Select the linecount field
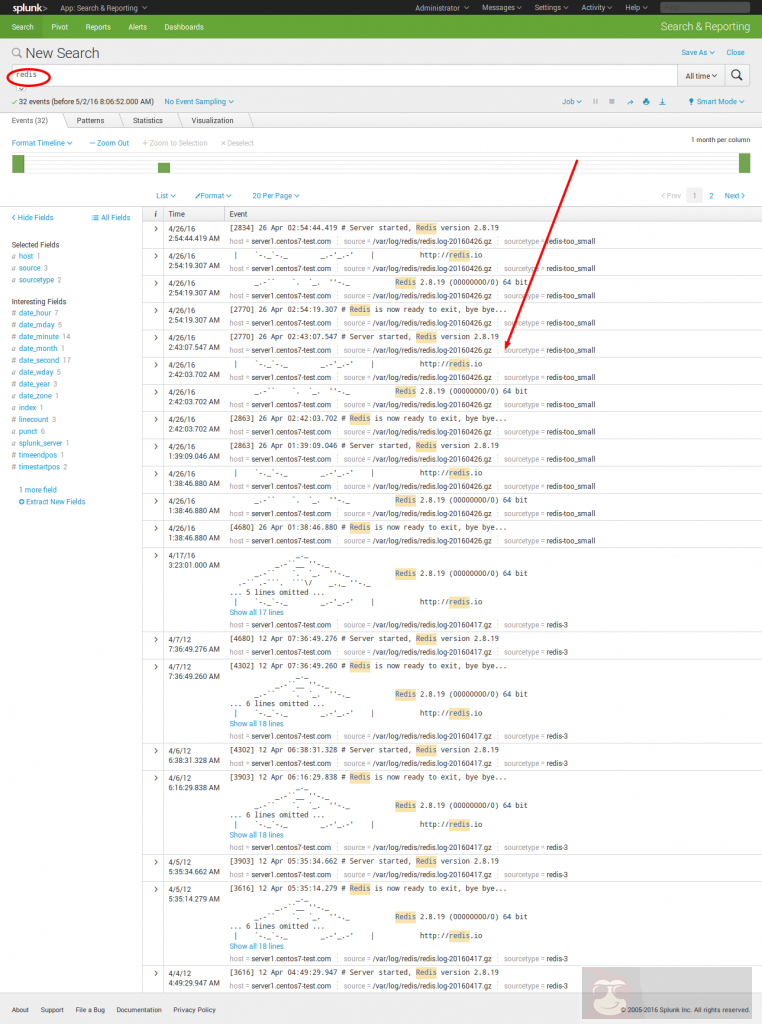This screenshot has height=1024, width=762. coord(33,420)
